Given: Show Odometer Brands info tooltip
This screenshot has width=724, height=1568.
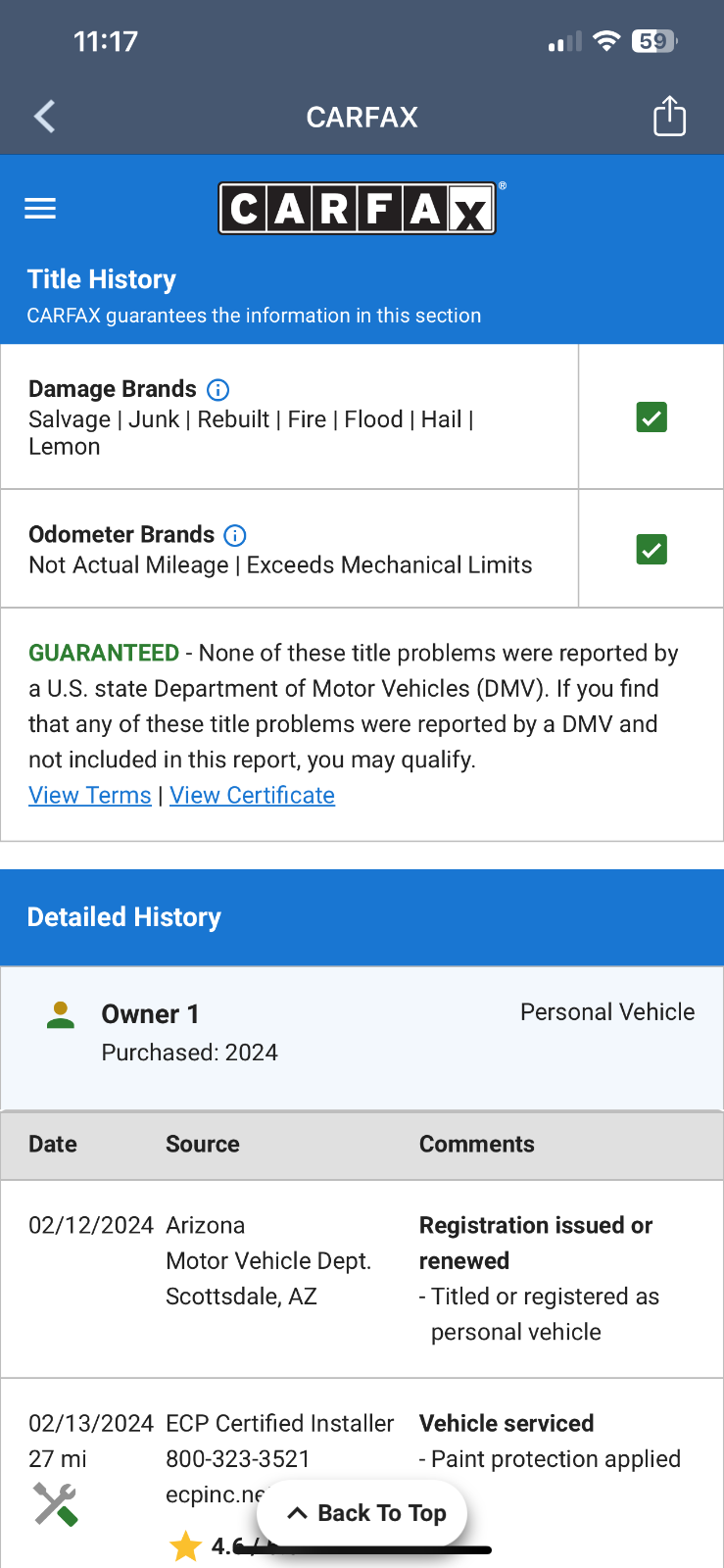Looking at the screenshot, I should (x=235, y=535).
